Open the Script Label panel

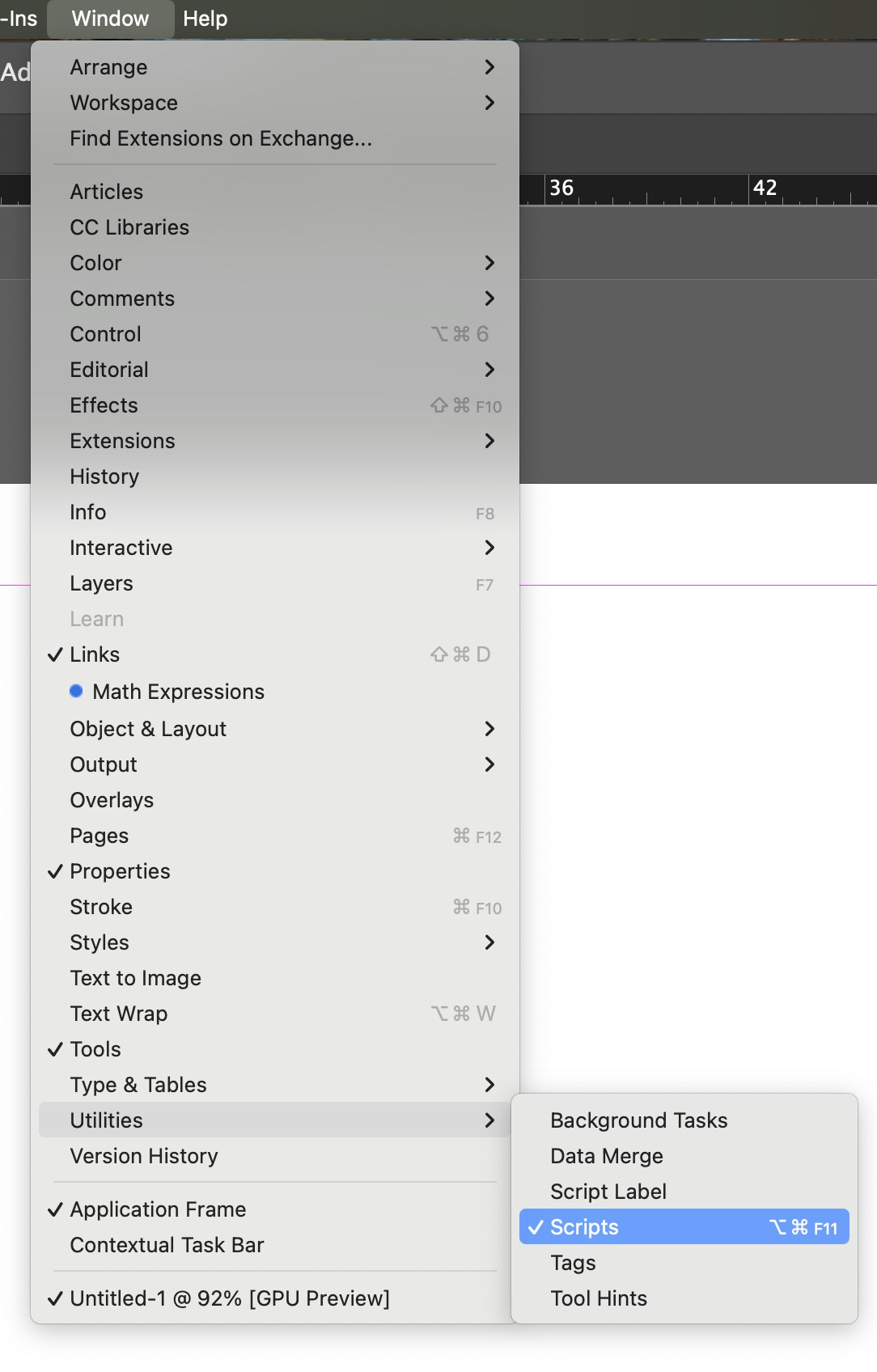pyautogui.click(x=608, y=1192)
